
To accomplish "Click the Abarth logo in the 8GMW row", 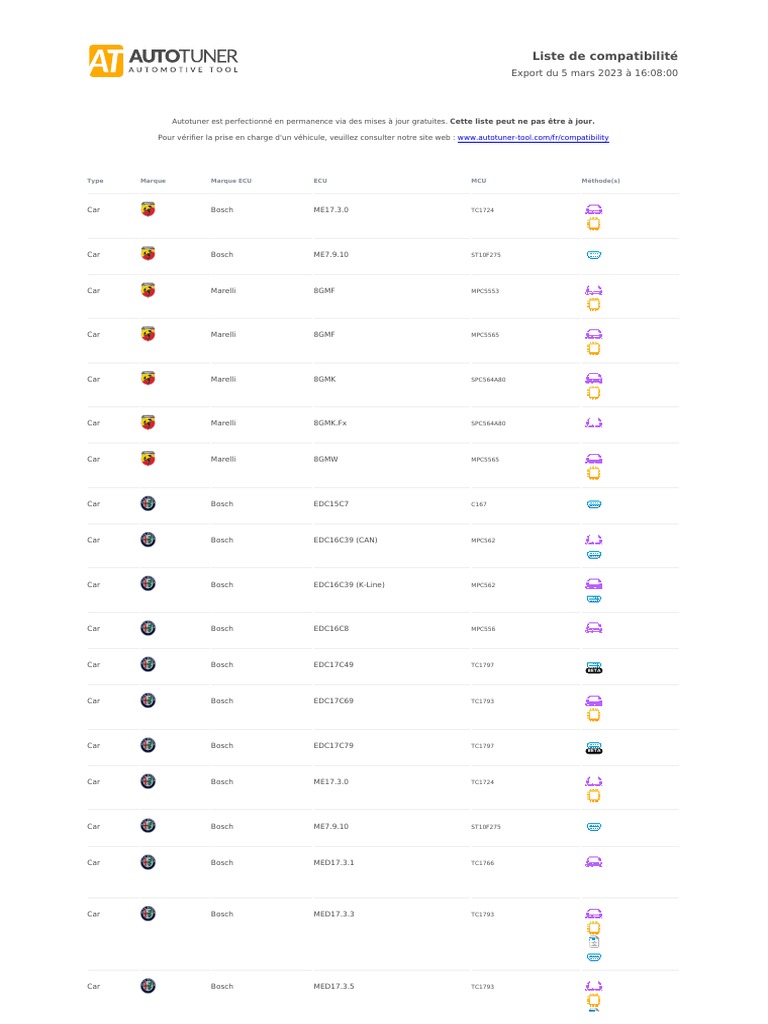I will point(148,458).
